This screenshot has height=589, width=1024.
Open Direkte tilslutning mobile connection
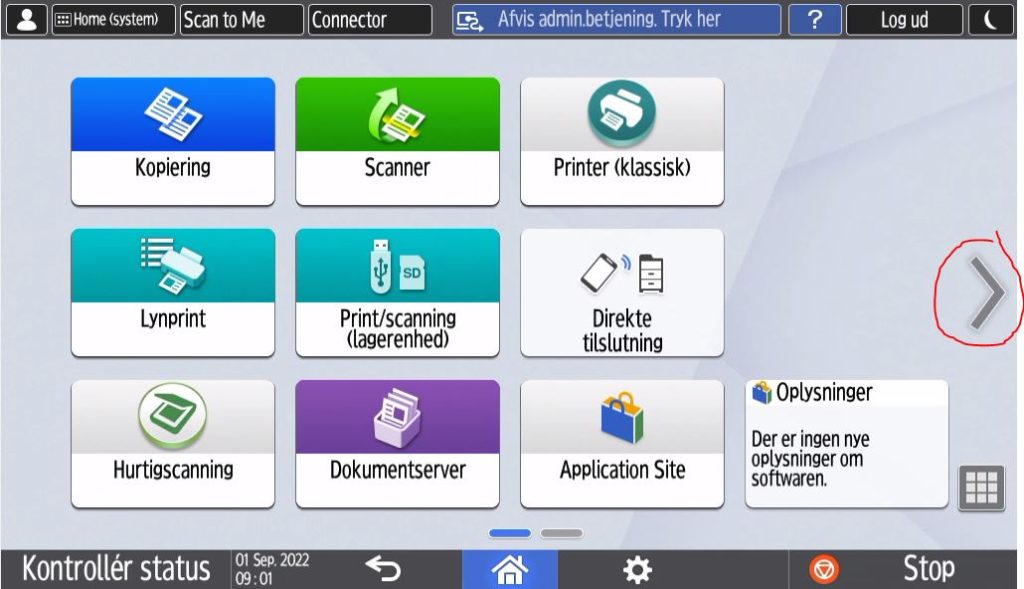coord(622,292)
